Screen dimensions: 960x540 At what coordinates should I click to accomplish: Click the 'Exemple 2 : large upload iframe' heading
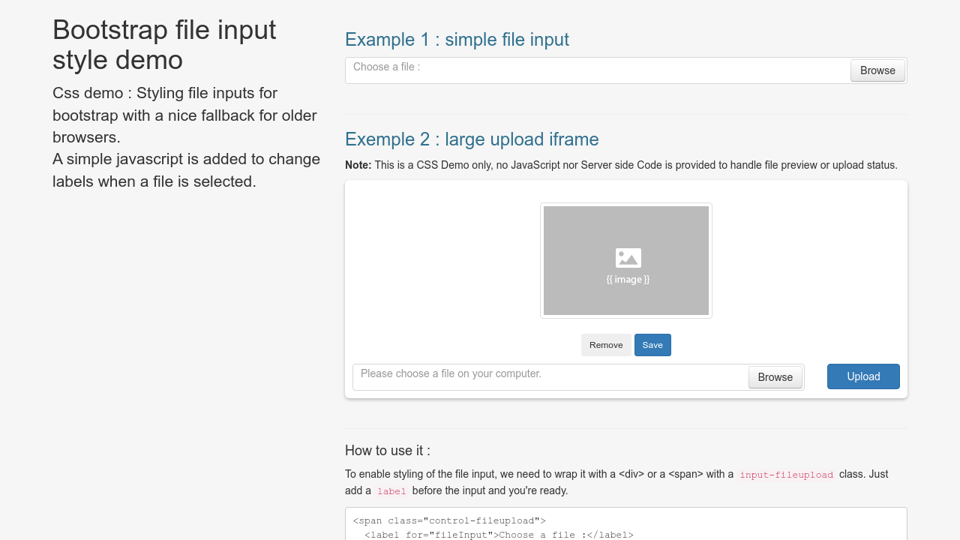coord(472,139)
